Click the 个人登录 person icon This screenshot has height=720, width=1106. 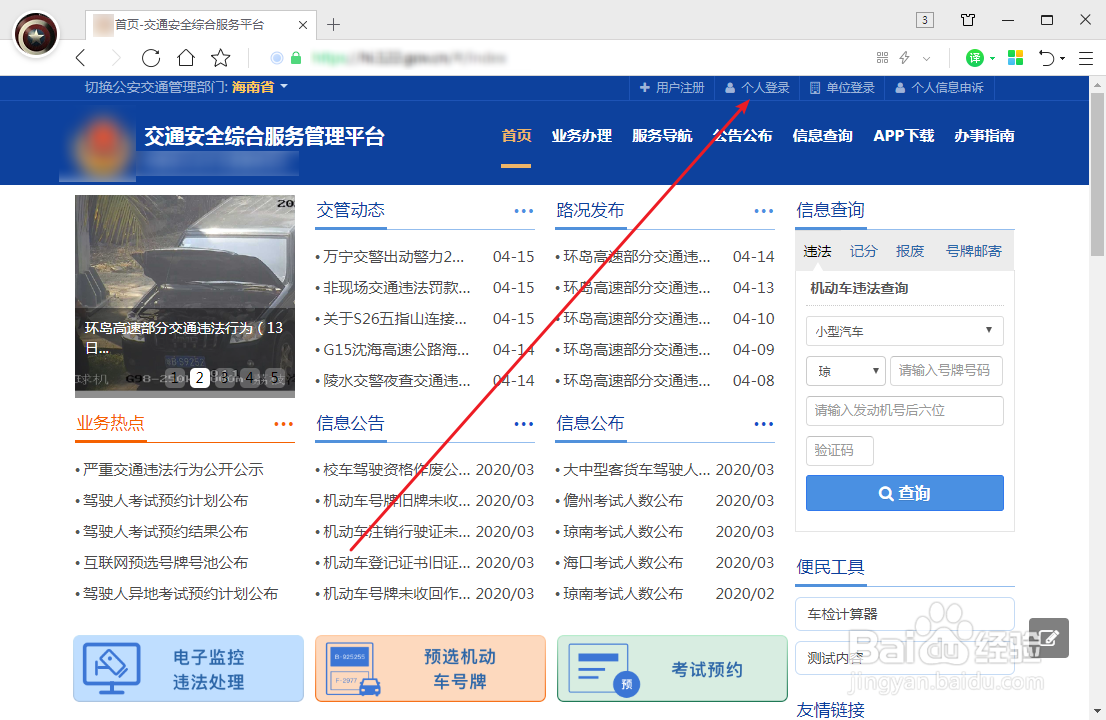(730, 88)
